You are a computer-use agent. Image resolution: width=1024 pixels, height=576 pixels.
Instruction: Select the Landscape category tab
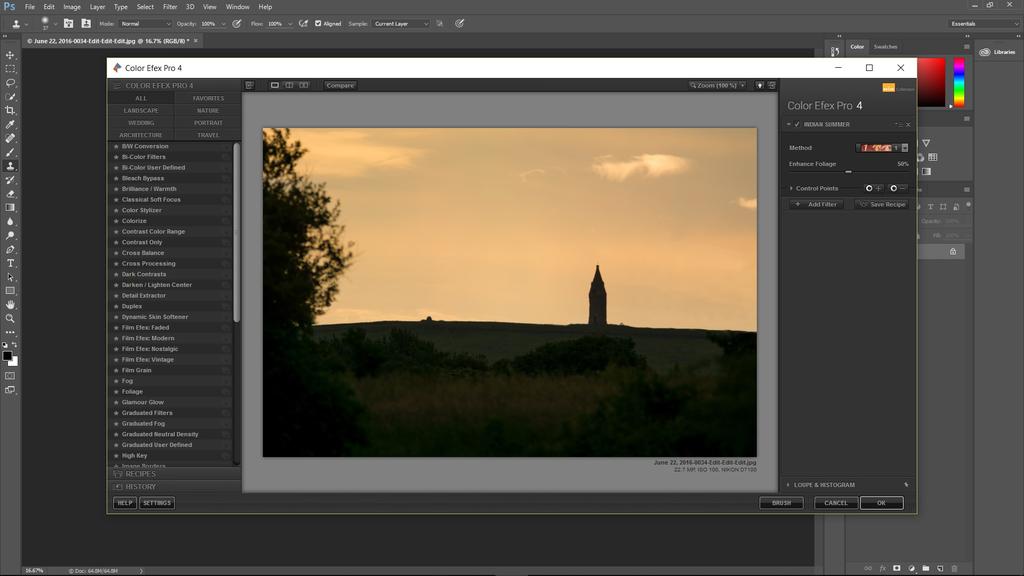[x=141, y=110]
